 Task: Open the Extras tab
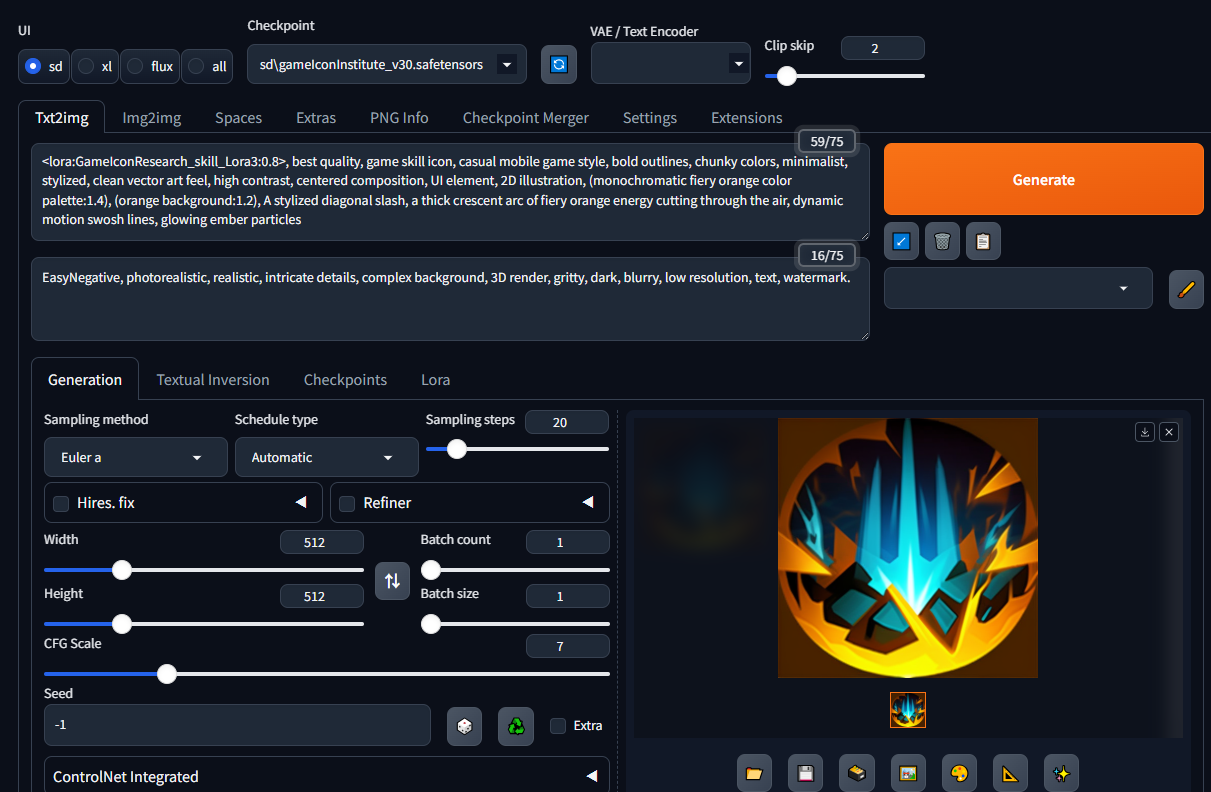316,117
